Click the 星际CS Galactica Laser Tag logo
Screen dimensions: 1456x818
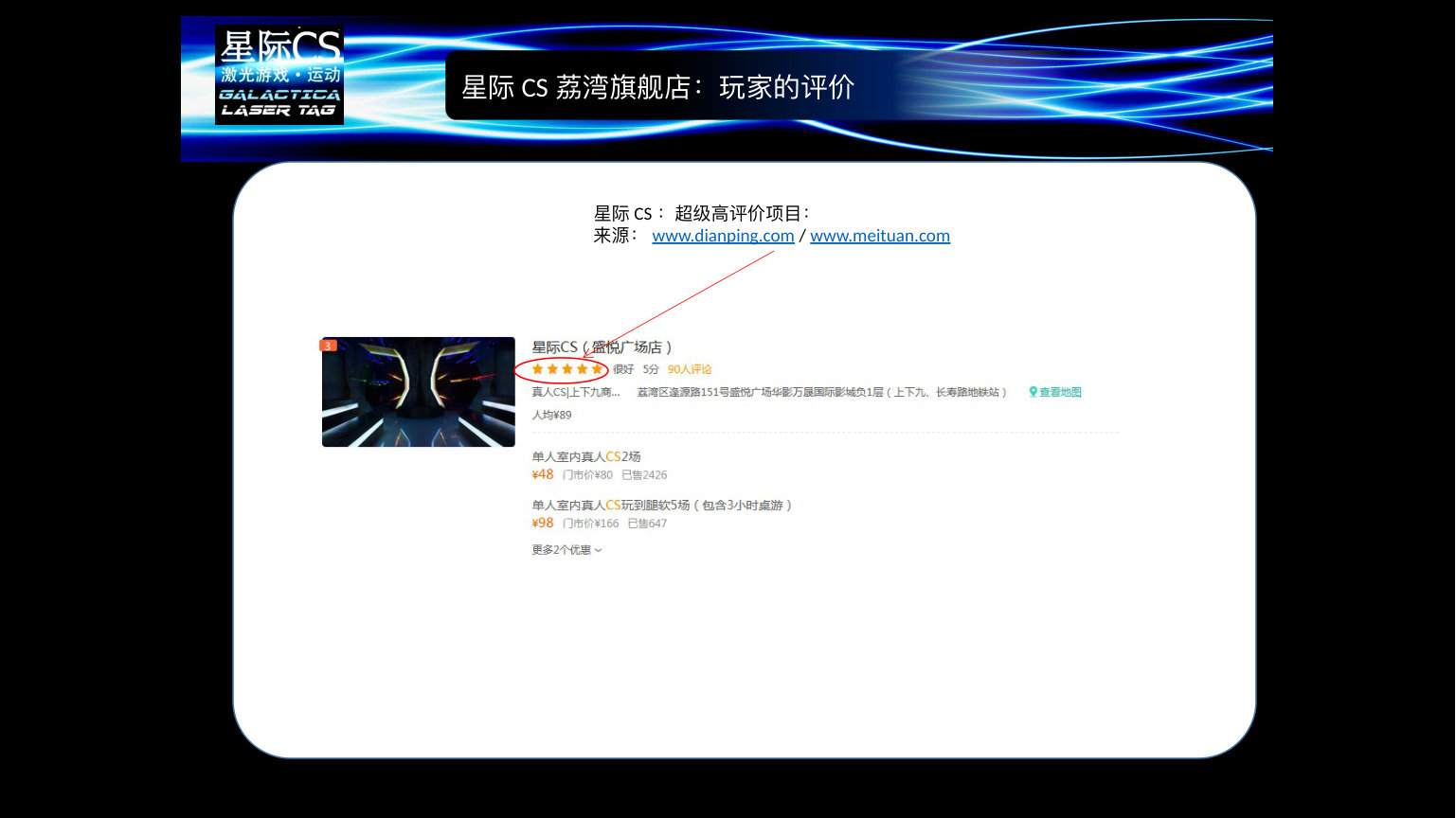pos(279,75)
